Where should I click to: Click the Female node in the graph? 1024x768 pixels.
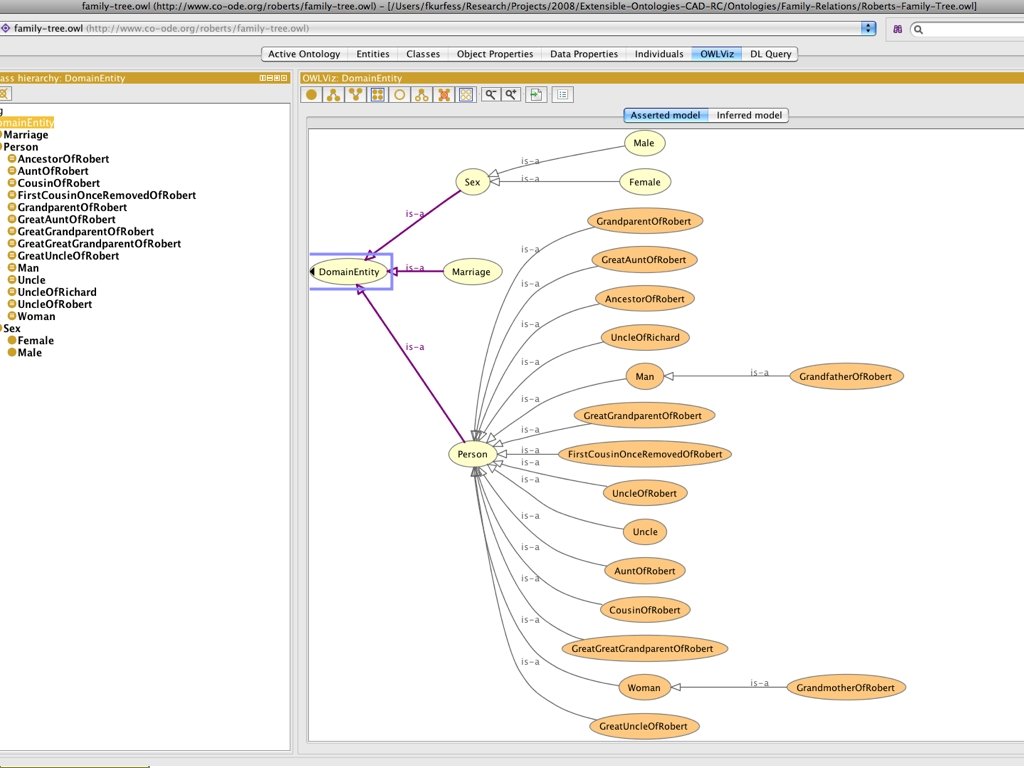click(x=645, y=182)
